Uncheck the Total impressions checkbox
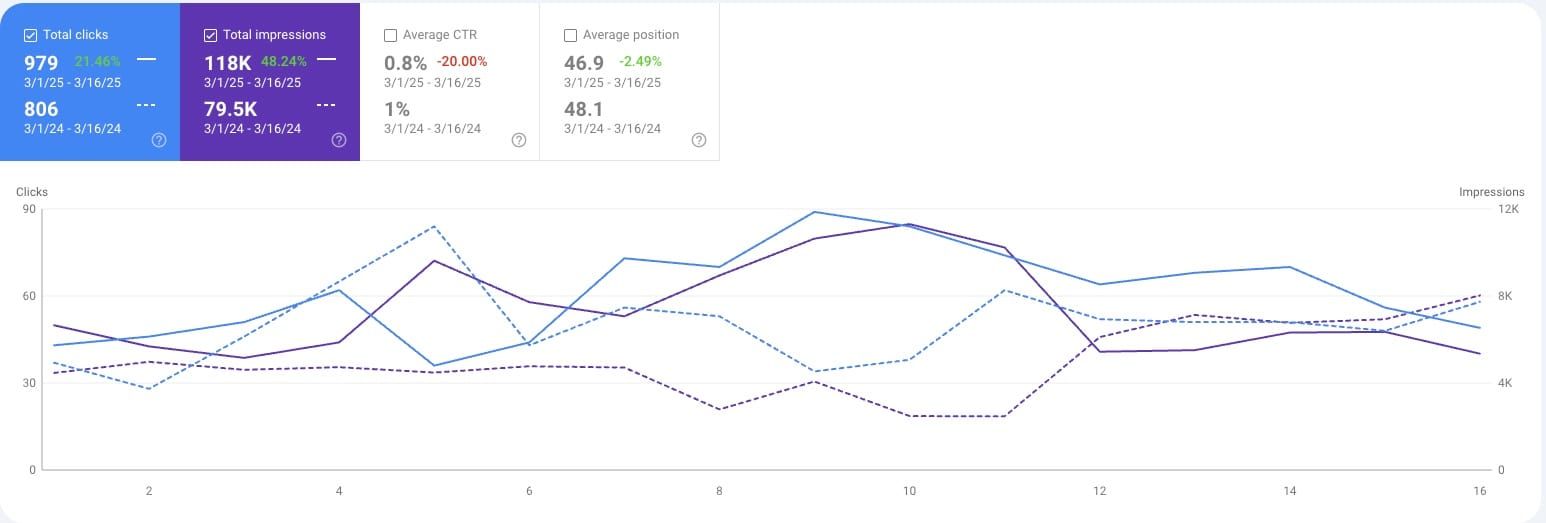This screenshot has width=1546, height=523. (x=210, y=35)
